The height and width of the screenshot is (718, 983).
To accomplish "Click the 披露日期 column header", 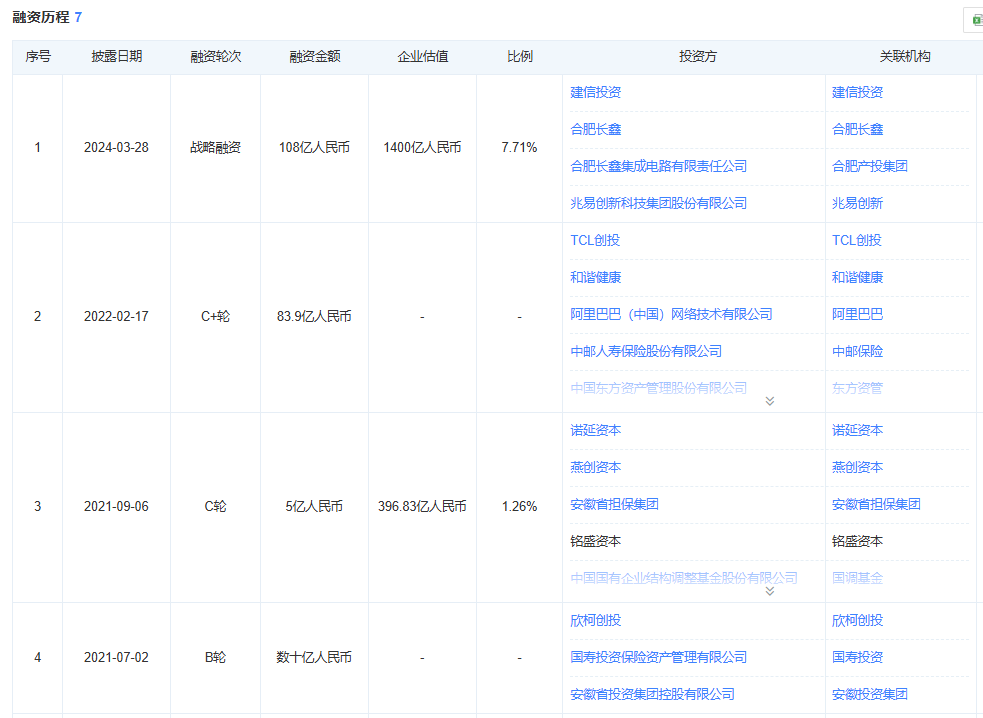I will [x=117, y=56].
